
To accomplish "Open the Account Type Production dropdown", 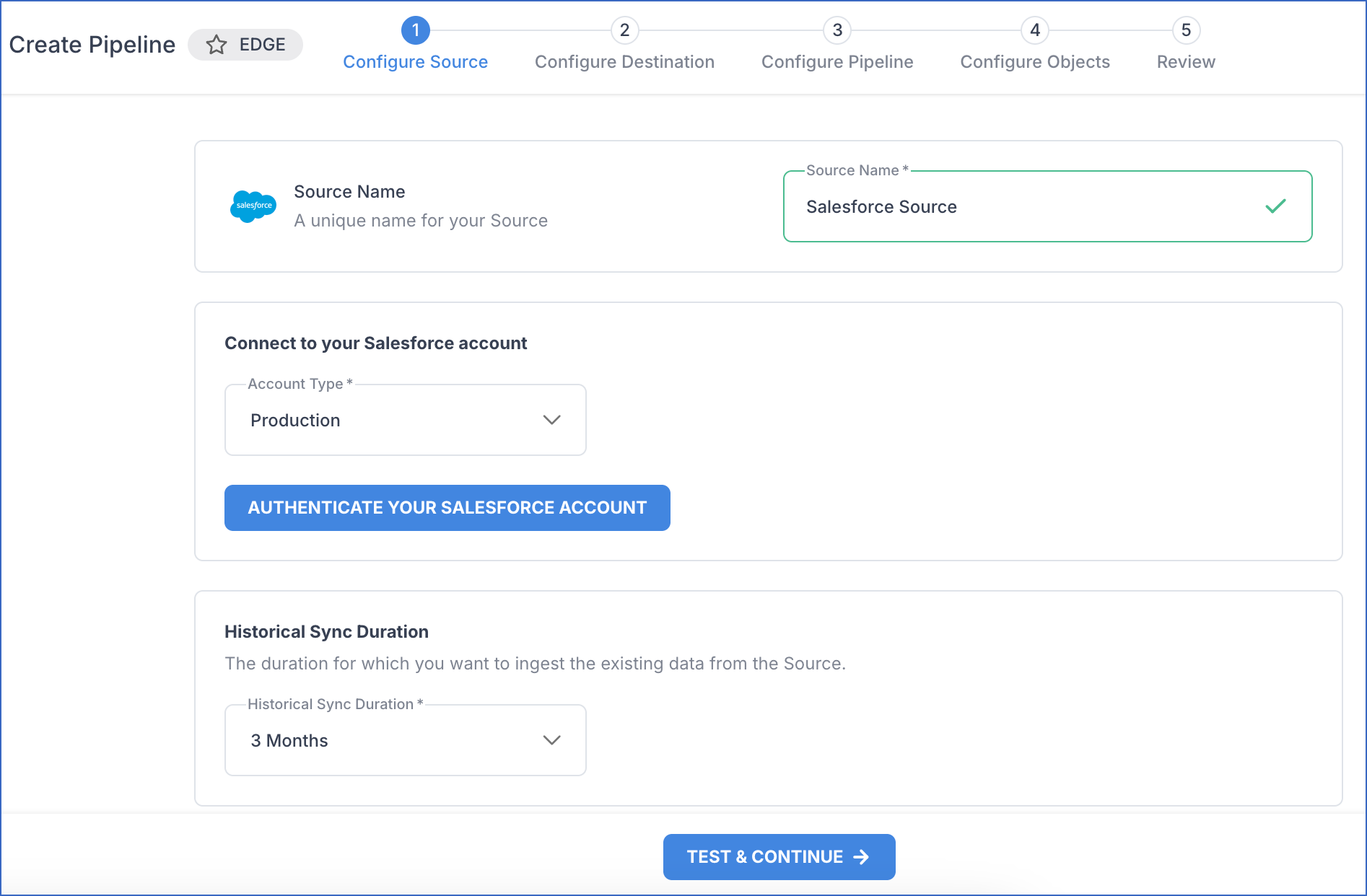I will 406,420.
